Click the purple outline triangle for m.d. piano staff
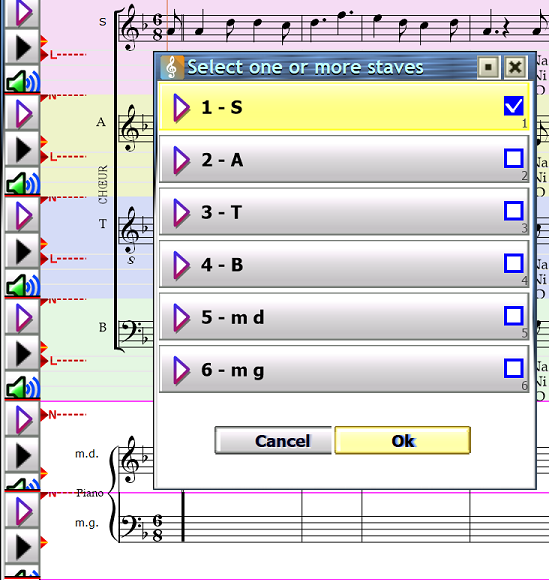This screenshot has height=580, width=549. (x=22, y=419)
